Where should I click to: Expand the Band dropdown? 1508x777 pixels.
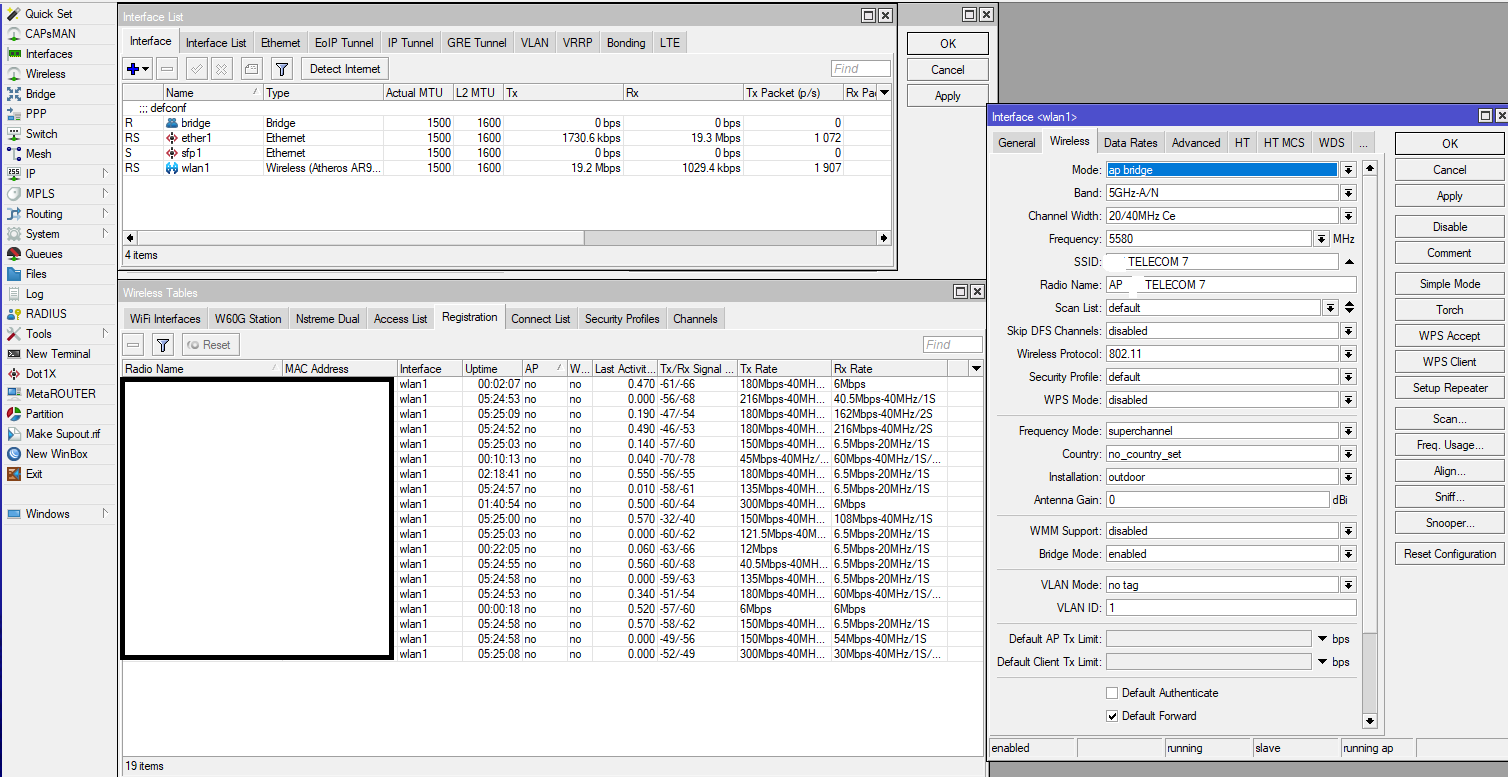click(1348, 193)
